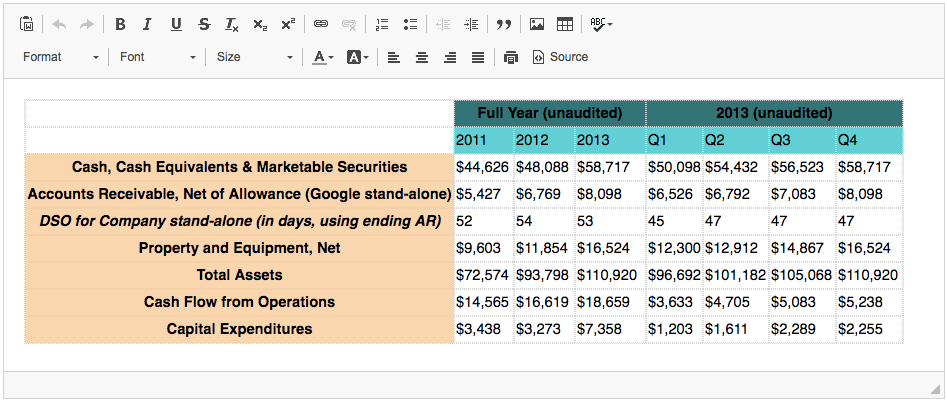This screenshot has width=947, height=403.
Task: Click the DSO value 45 cell
Action: pos(674,221)
